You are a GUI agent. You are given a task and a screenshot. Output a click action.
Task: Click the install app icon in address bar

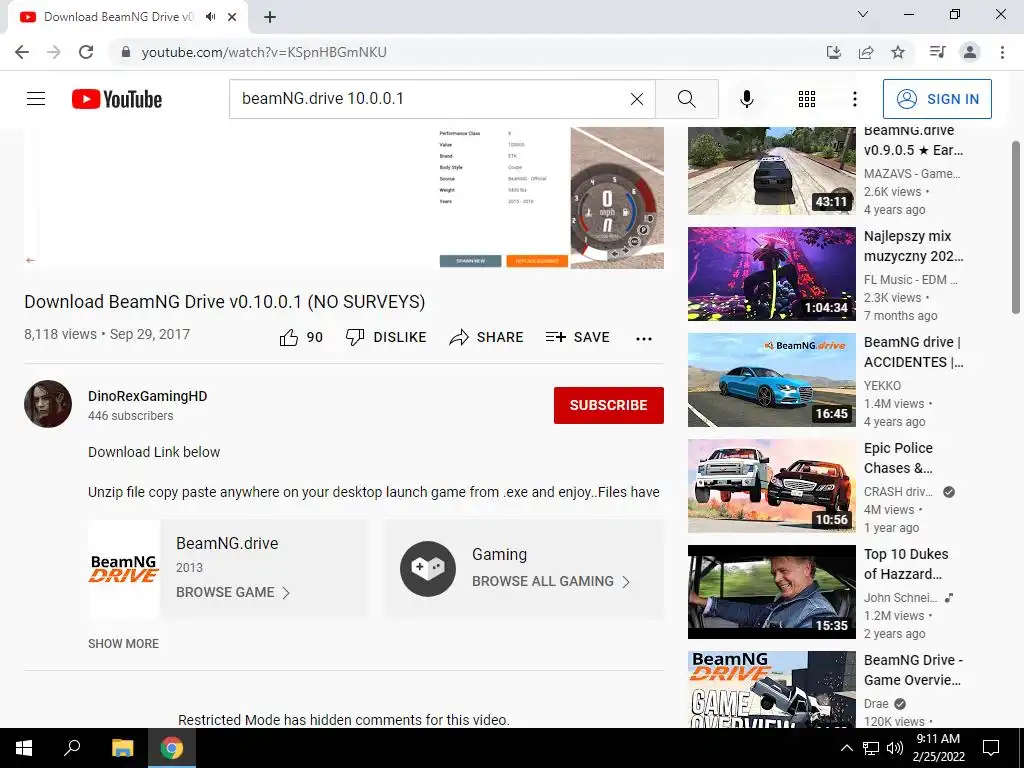[x=834, y=52]
